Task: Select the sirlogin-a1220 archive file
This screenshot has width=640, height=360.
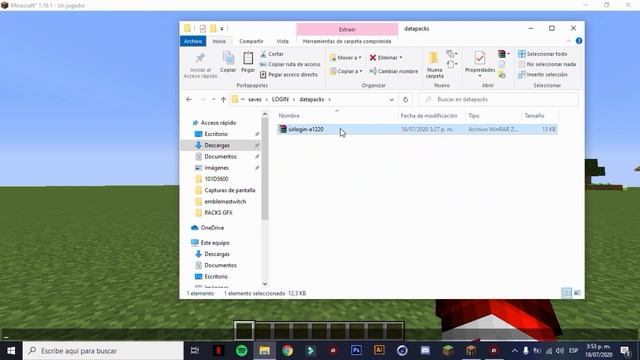Action: (417, 129)
